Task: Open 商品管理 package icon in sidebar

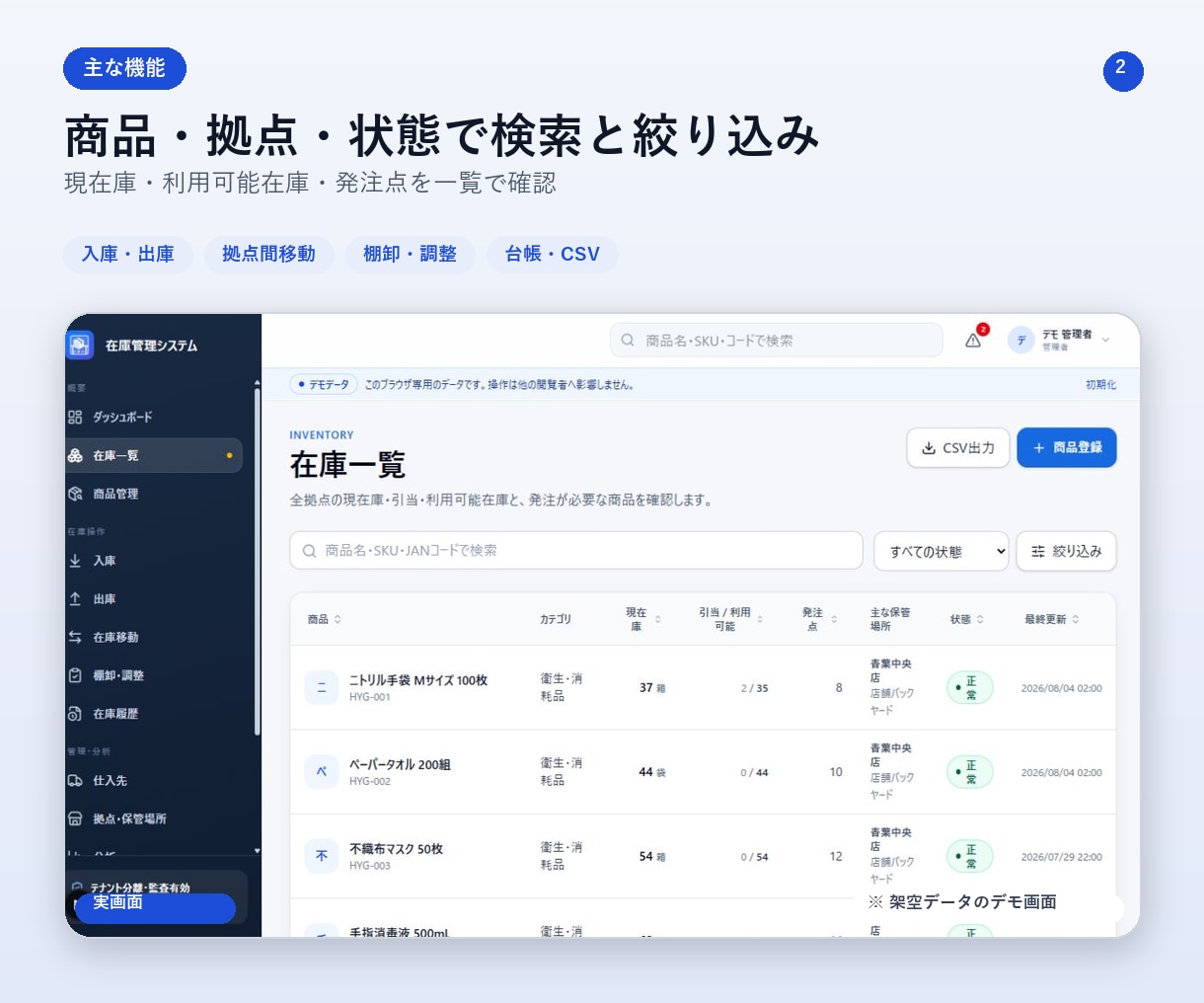Action: coord(75,494)
